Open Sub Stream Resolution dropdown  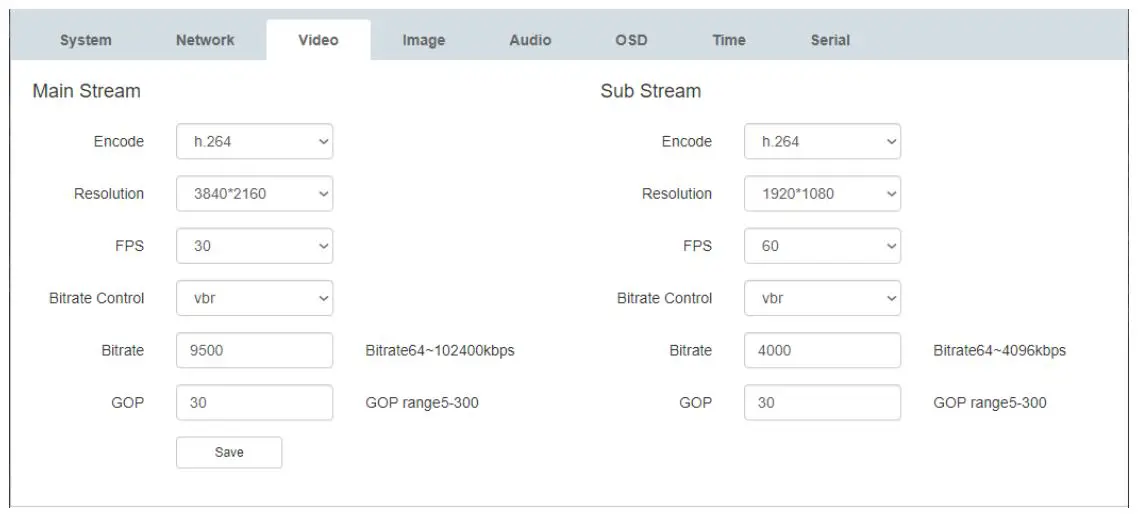[x=822, y=194]
